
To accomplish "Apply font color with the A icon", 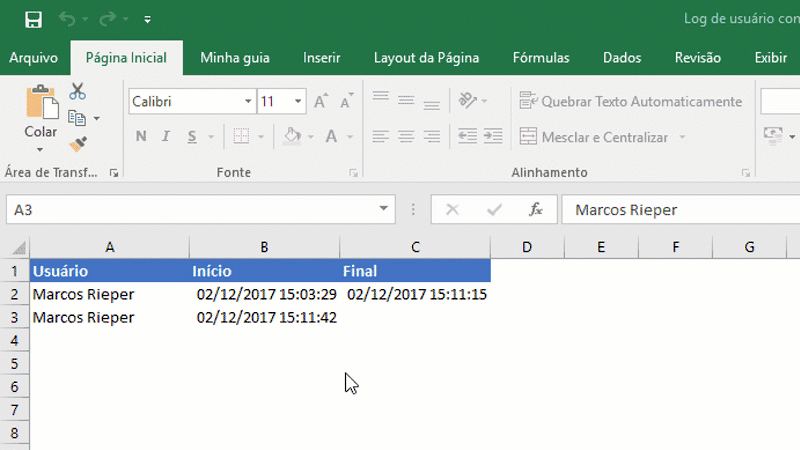I will 332,136.
